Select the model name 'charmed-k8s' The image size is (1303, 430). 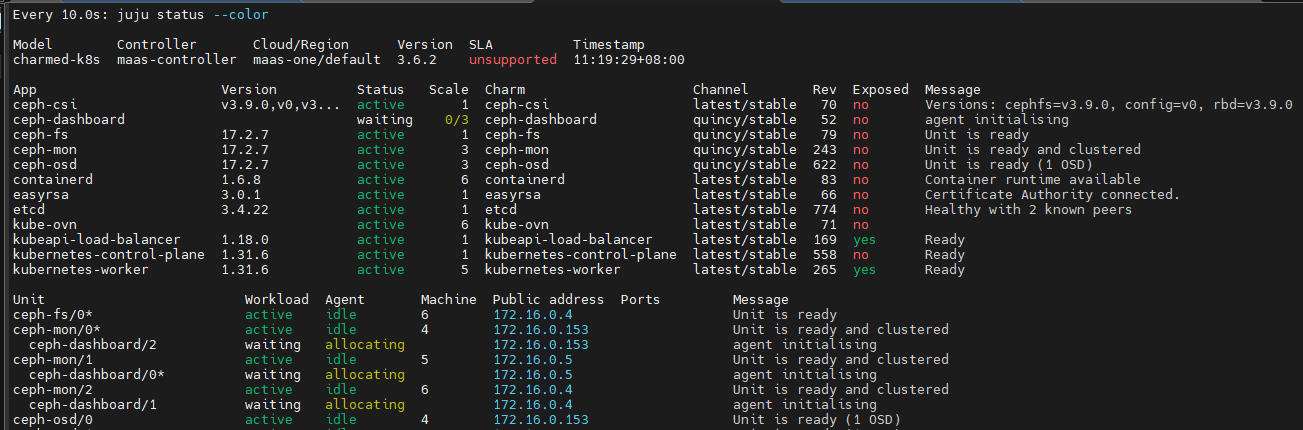[x=57, y=60]
